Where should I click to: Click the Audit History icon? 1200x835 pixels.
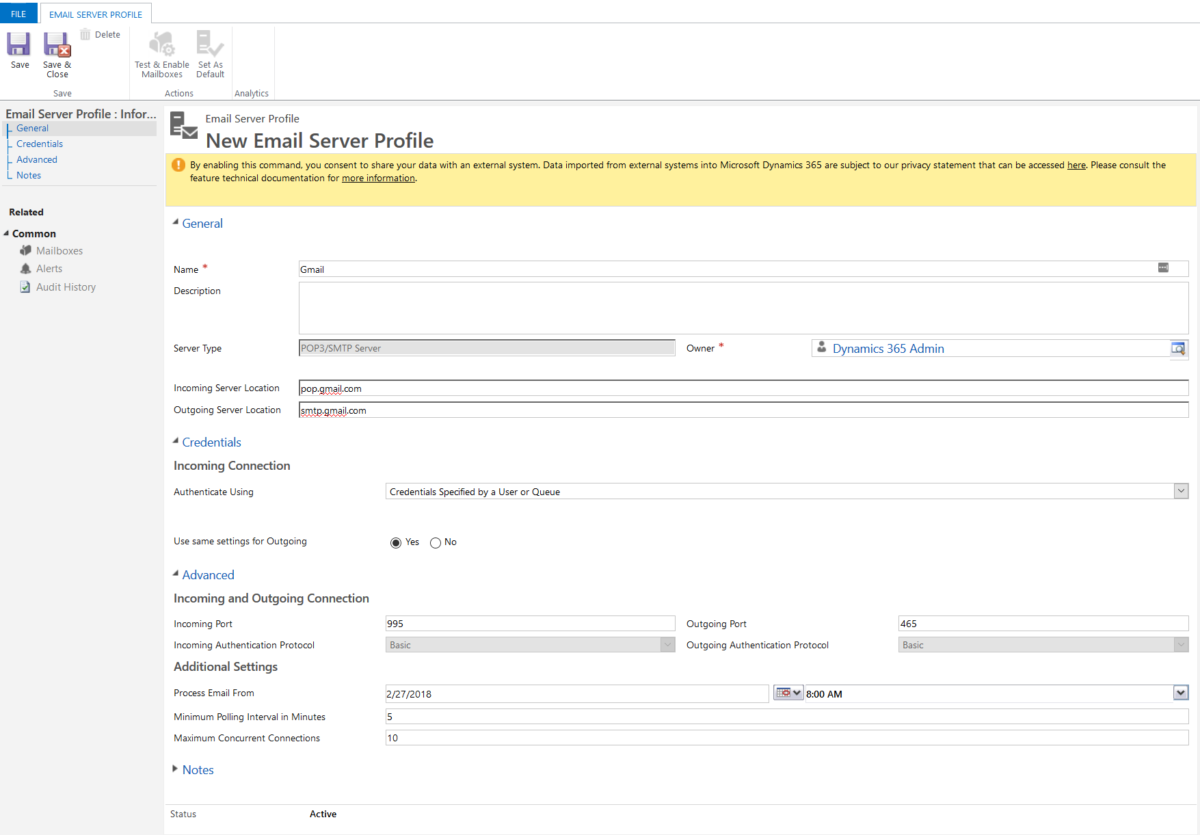[x=26, y=287]
